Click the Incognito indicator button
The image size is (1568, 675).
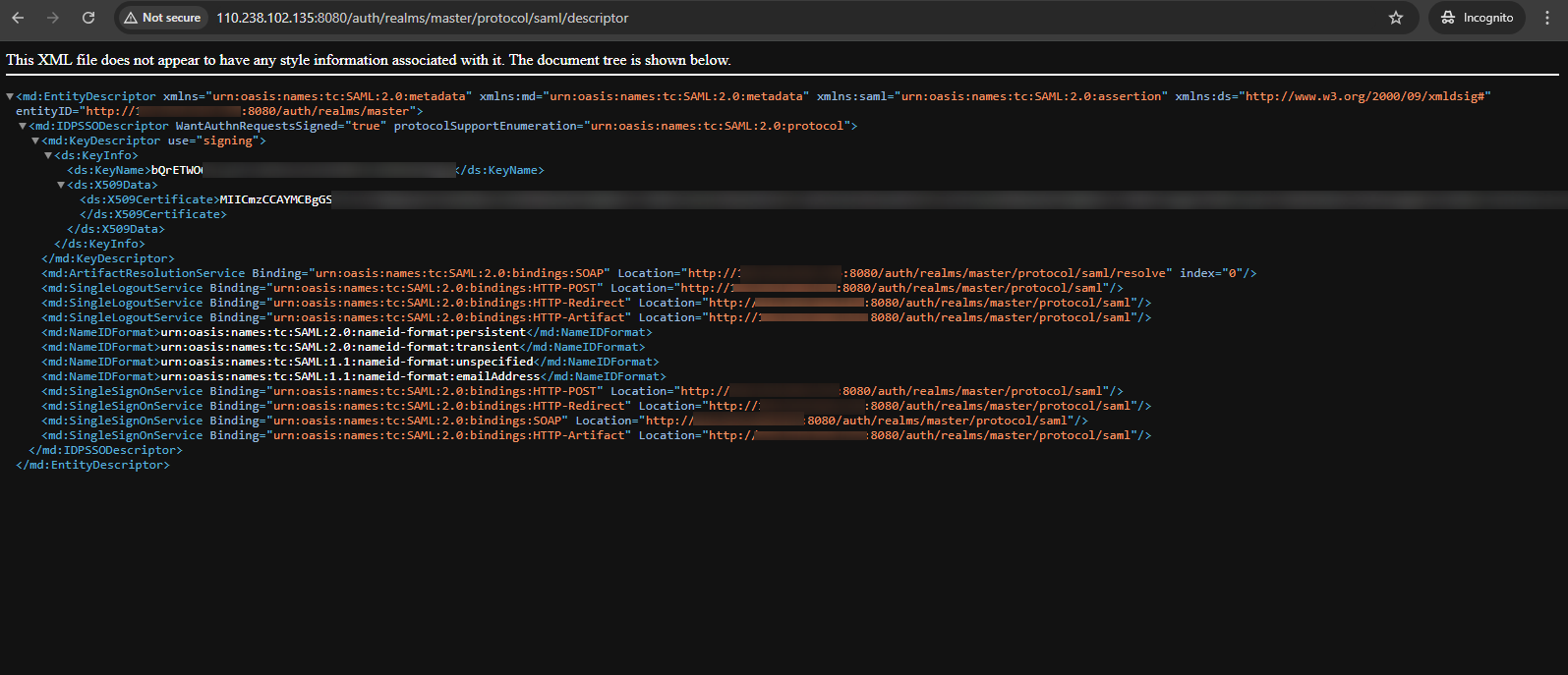coord(1477,18)
